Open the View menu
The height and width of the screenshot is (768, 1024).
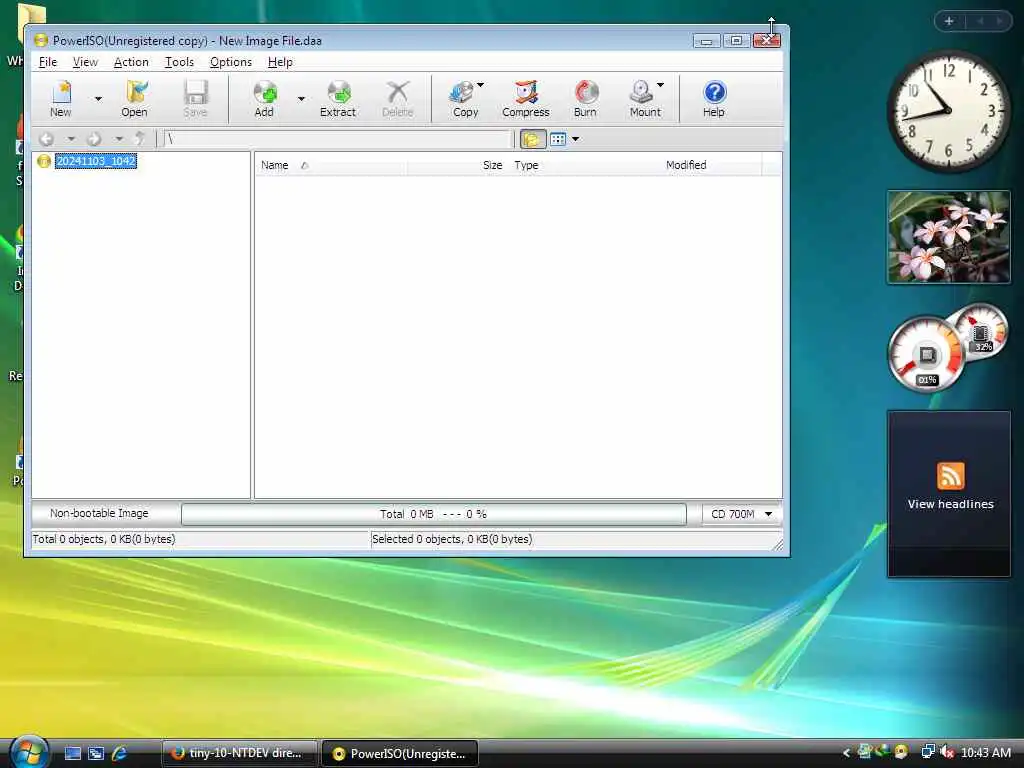(x=85, y=62)
